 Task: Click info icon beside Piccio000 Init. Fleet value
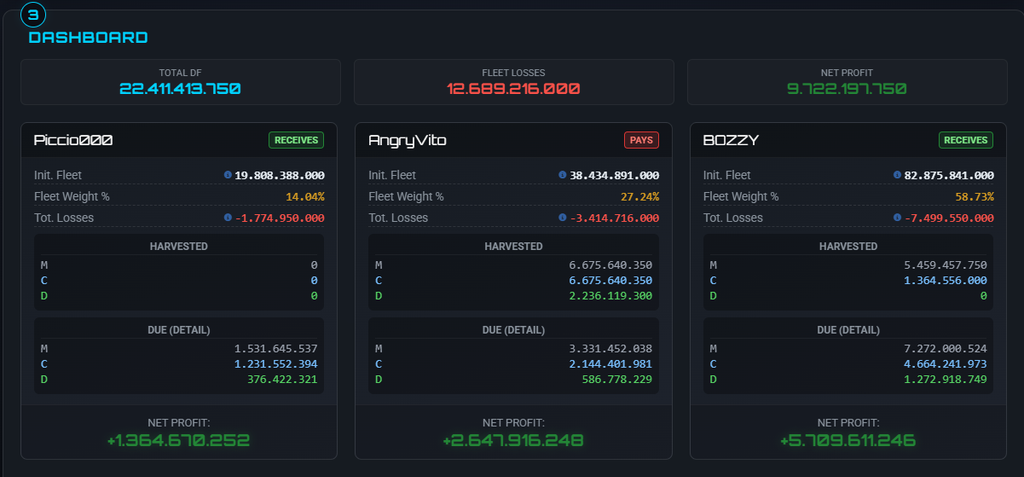[228, 175]
